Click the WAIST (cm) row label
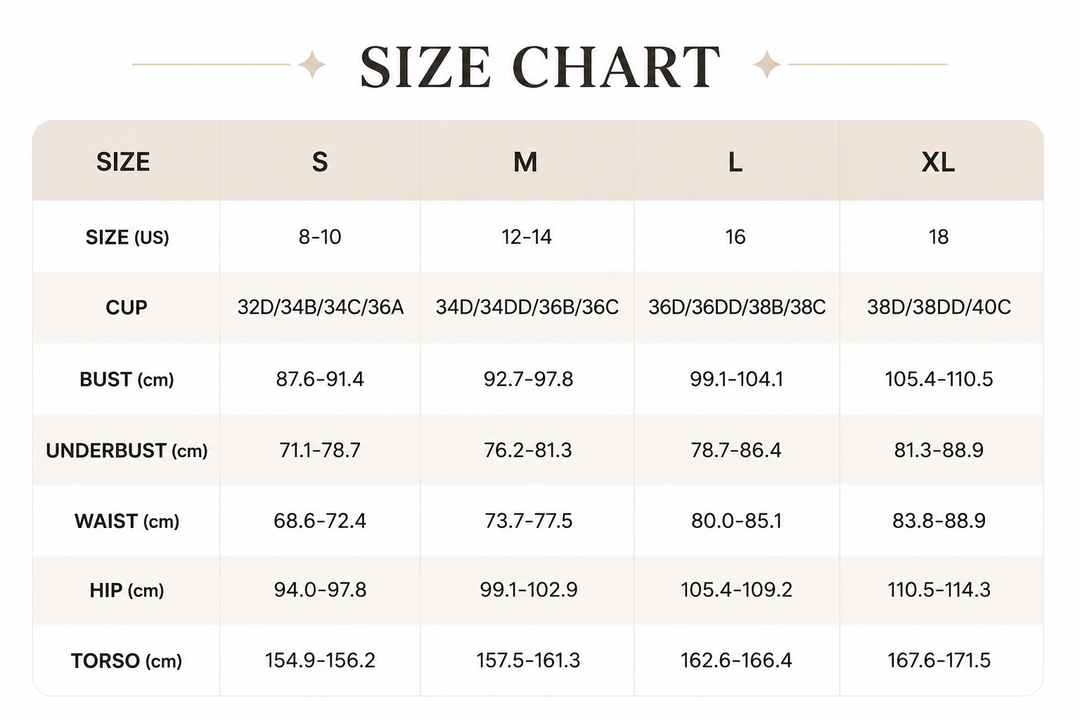Image resolution: width=1080 pixels, height=720 pixels. (127, 521)
